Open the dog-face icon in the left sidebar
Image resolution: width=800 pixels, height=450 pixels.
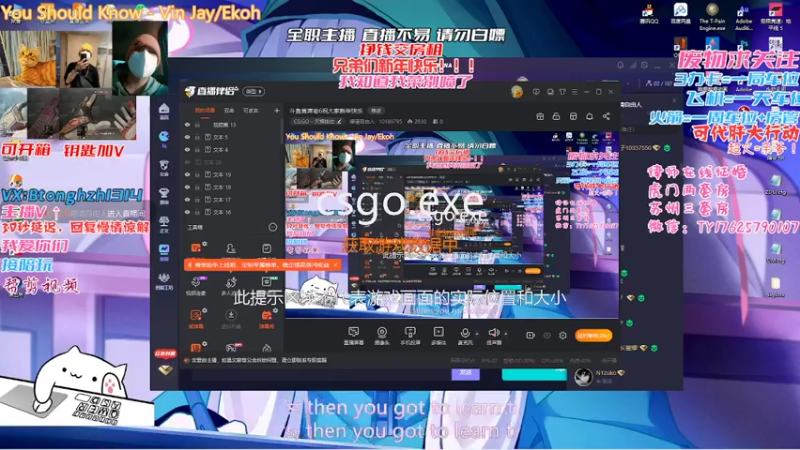point(164,164)
